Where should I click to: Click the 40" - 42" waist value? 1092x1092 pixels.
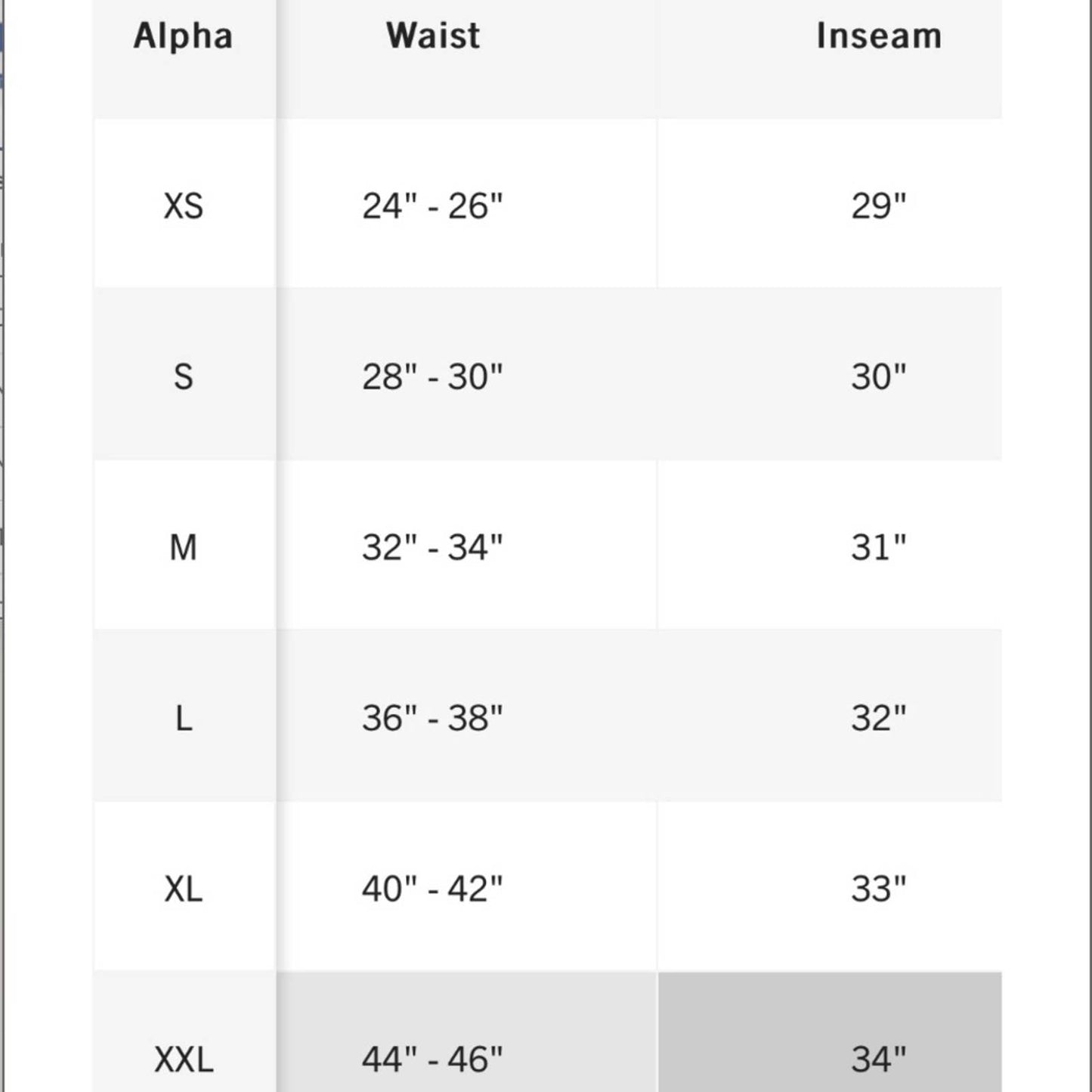click(x=432, y=889)
